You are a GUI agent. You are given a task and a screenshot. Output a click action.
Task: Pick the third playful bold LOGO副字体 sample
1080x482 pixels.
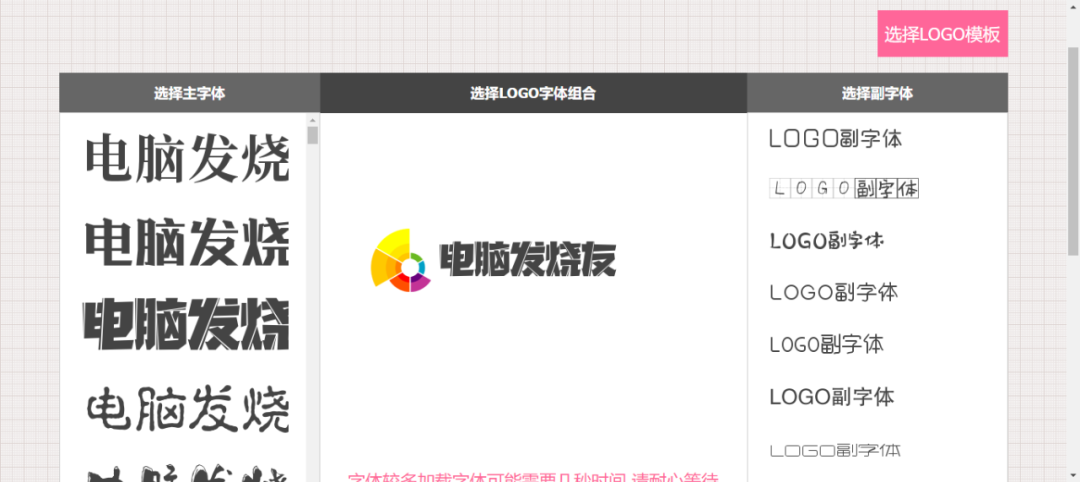click(x=827, y=240)
